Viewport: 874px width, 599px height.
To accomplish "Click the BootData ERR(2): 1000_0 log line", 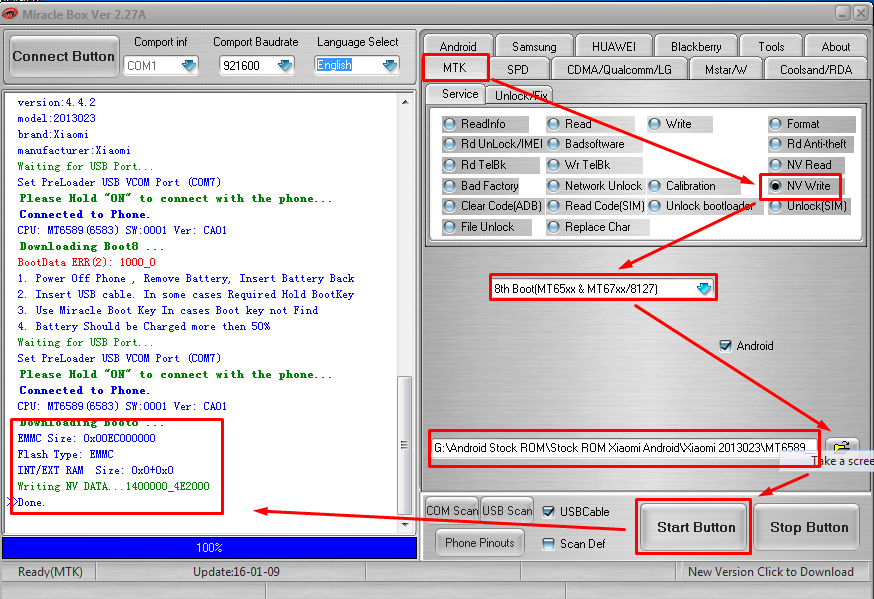I will (x=86, y=262).
